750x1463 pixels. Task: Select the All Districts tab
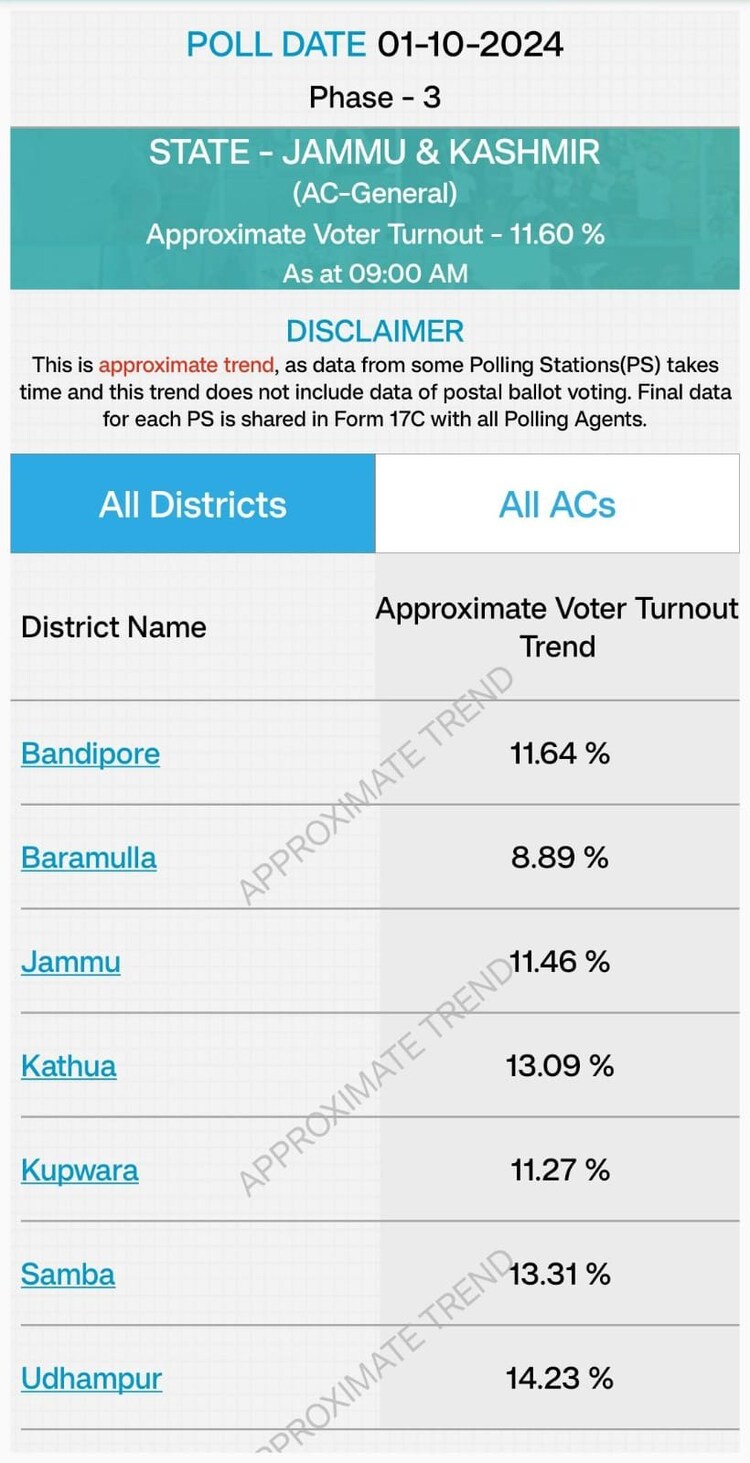(193, 505)
